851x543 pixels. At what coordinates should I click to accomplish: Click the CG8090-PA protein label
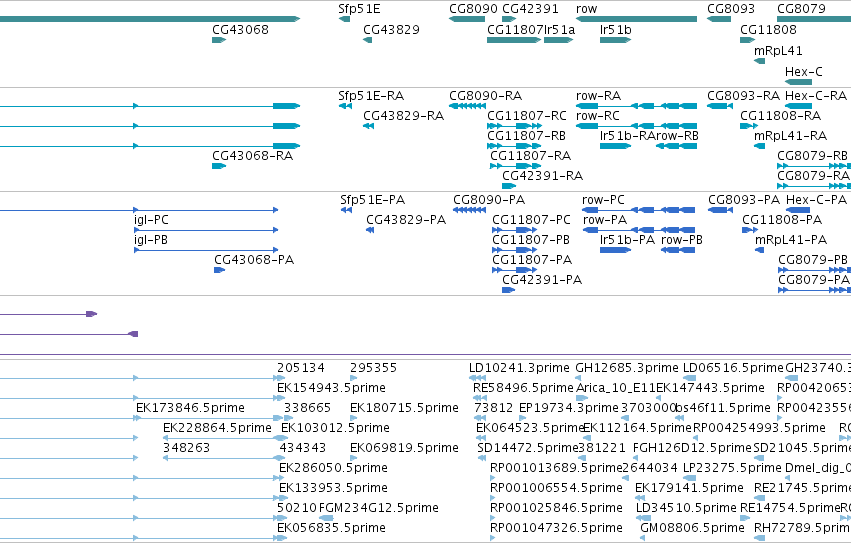tap(489, 200)
